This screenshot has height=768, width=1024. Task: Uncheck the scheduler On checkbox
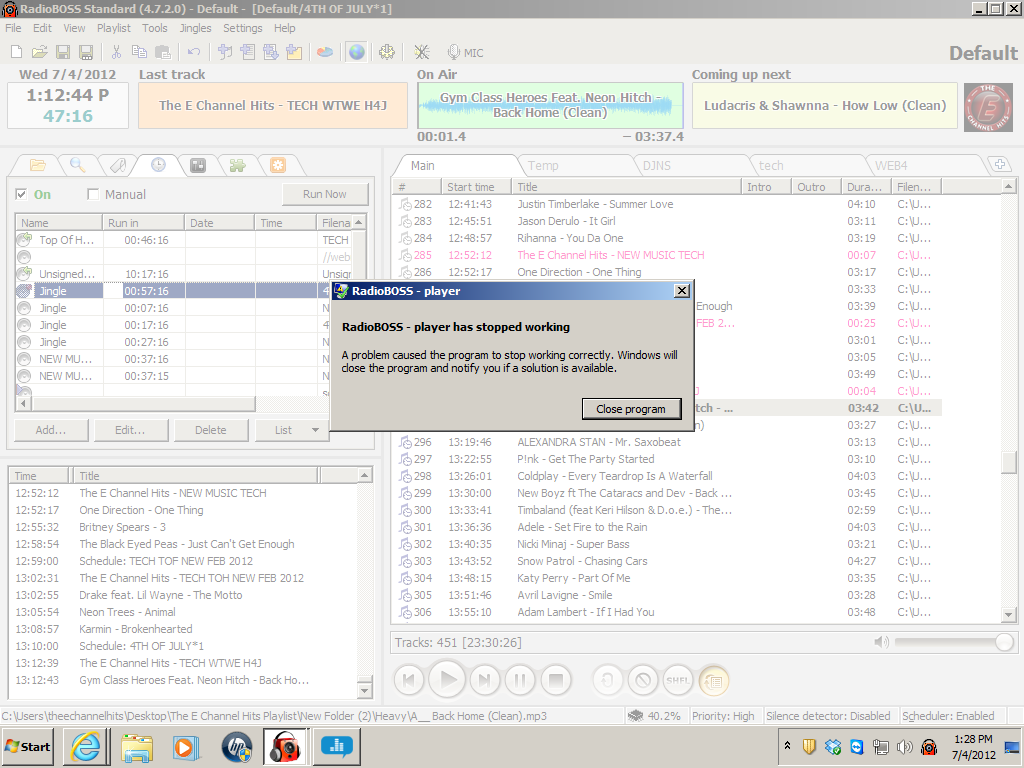point(22,194)
